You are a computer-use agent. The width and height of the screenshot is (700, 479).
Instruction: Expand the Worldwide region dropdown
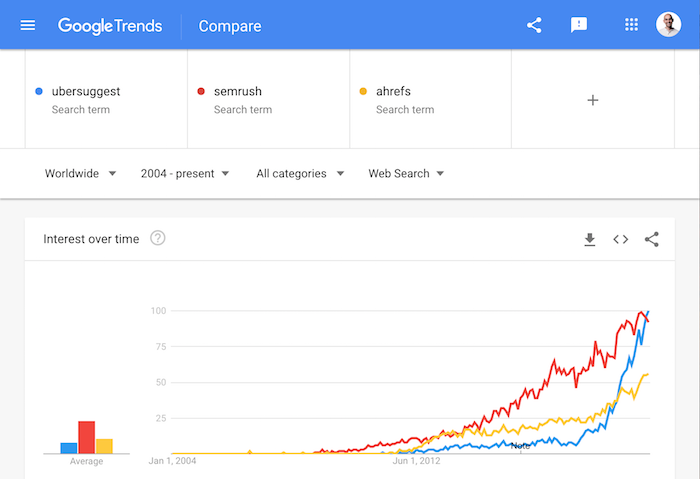(x=80, y=173)
